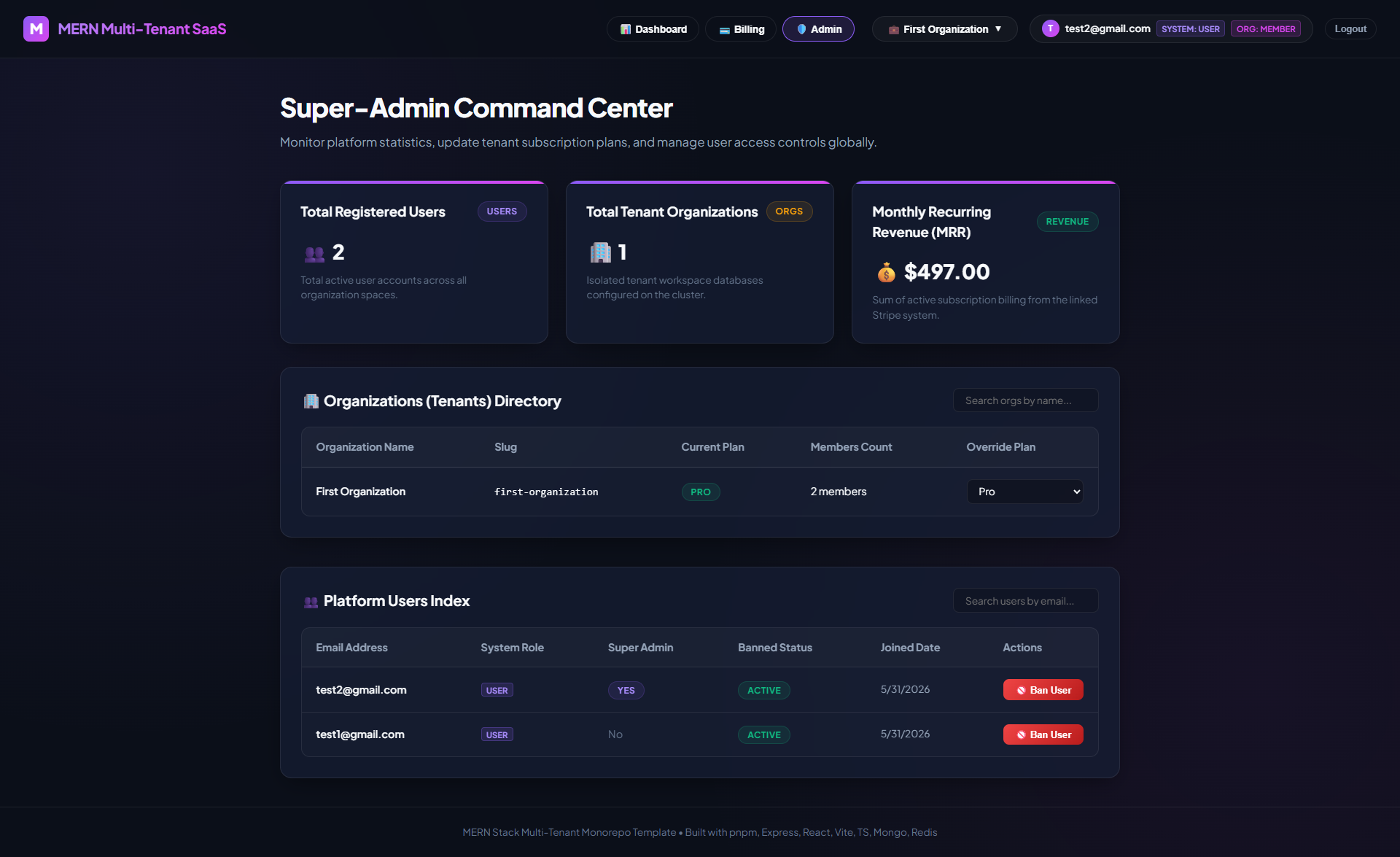Click the Total Registered Users card title
Viewport: 1400px width, 857px height.
373,212
